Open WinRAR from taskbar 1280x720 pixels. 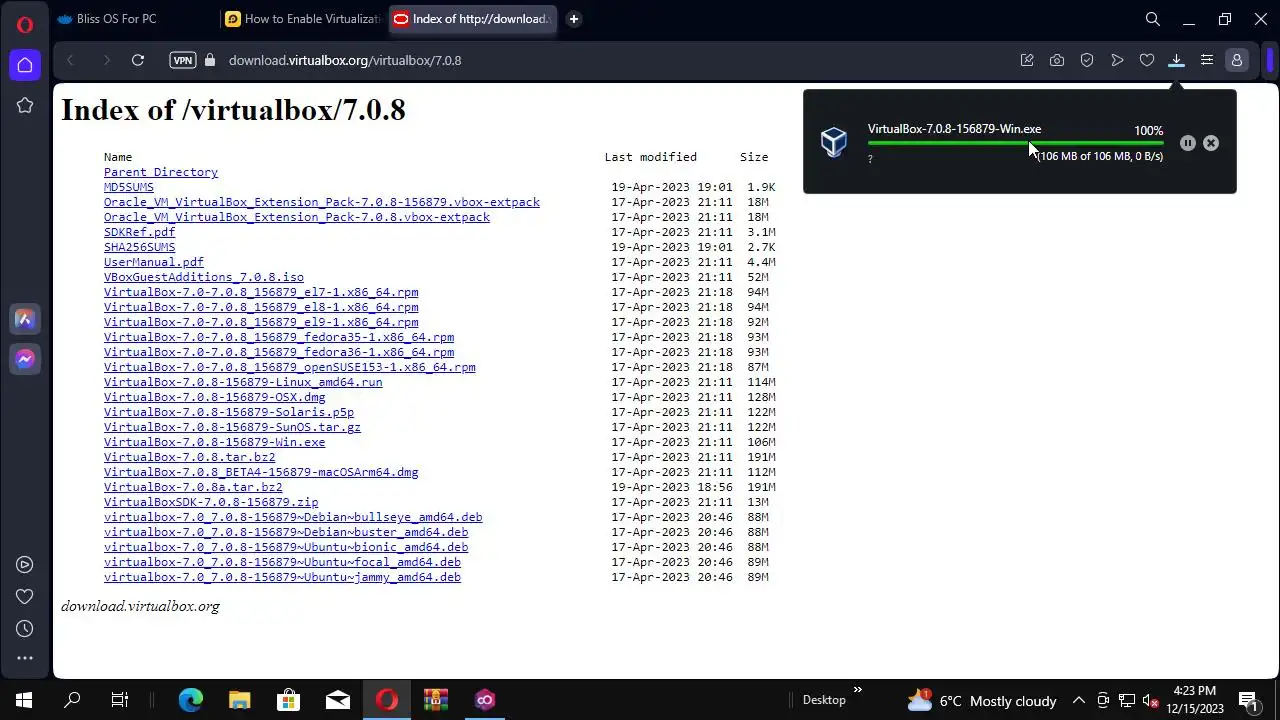pyautogui.click(x=436, y=700)
